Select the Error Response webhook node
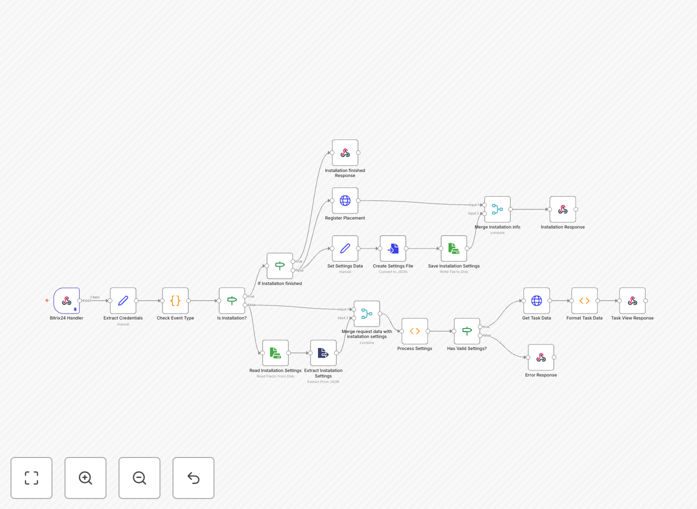The image size is (697, 509). coord(541,357)
